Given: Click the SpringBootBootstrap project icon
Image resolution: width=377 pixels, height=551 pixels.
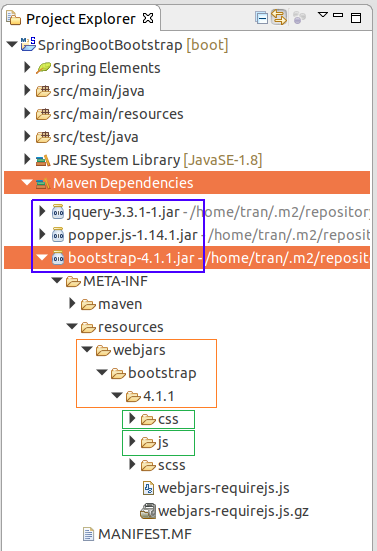Looking at the screenshot, I should click(x=28, y=44).
